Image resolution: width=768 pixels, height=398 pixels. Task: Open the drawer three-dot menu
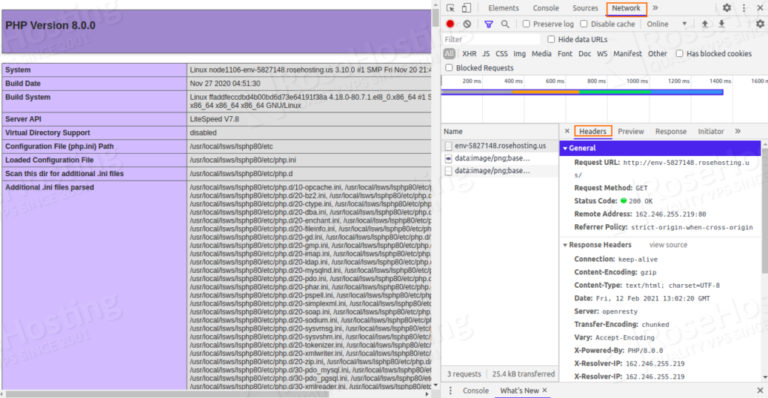point(451,390)
